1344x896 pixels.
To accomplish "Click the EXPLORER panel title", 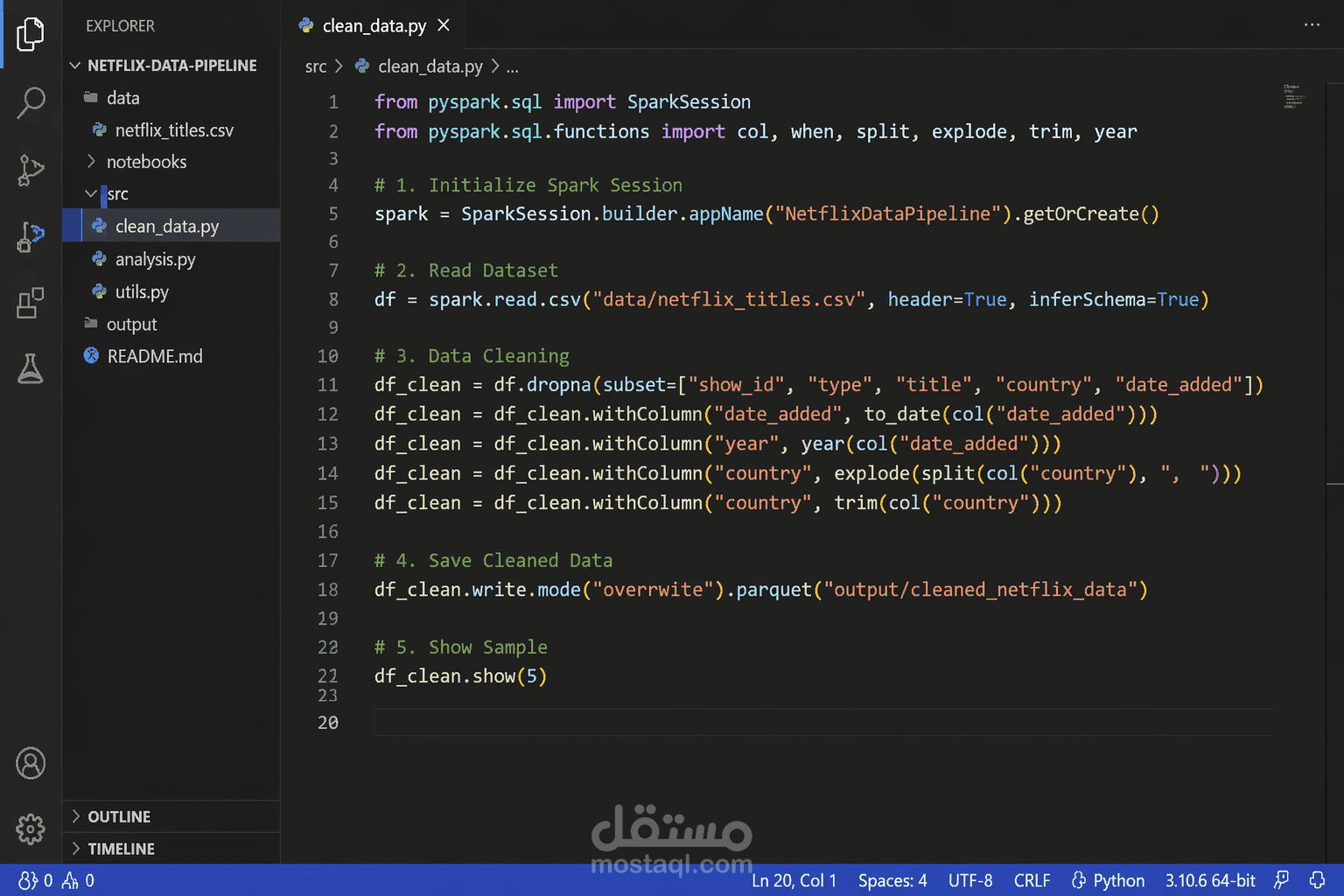I will (x=120, y=26).
